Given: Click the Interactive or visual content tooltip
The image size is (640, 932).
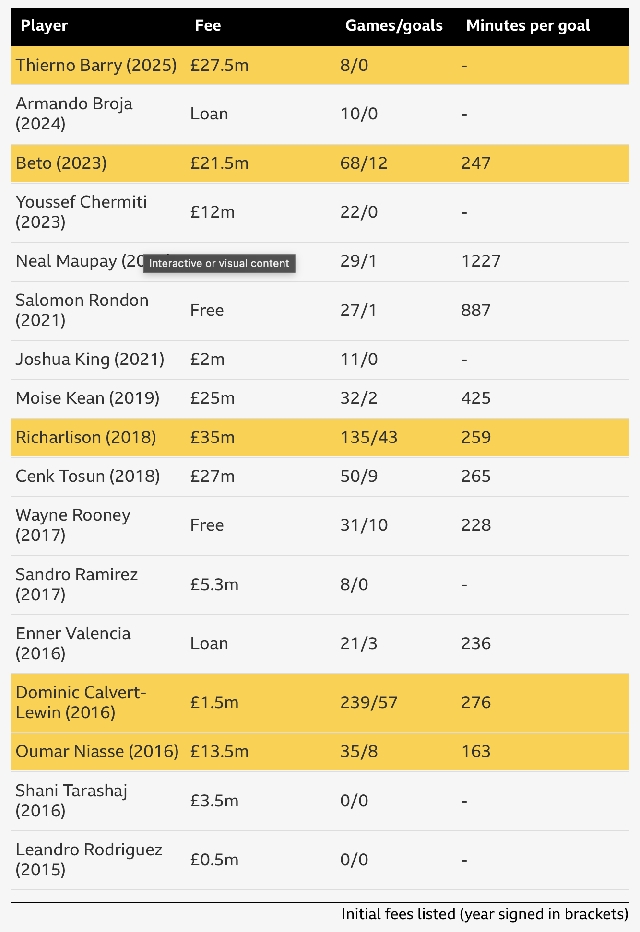Looking at the screenshot, I should coord(220,263).
